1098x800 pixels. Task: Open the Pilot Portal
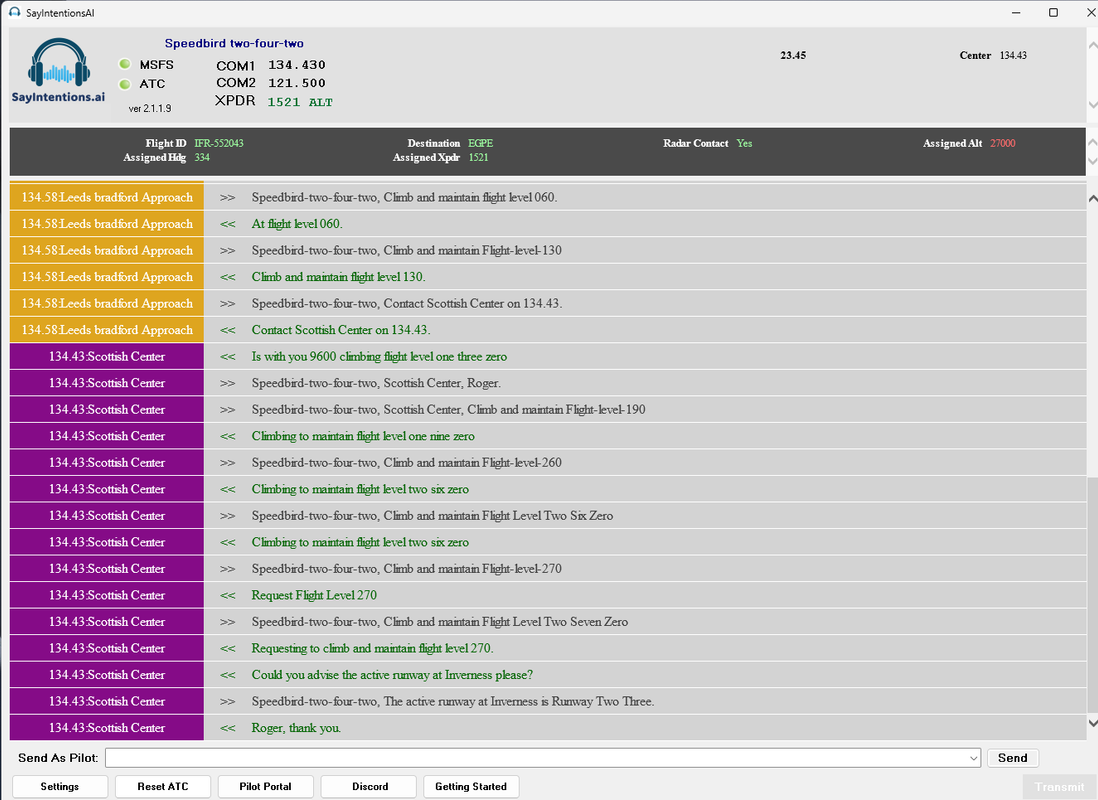tap(265, 787)
